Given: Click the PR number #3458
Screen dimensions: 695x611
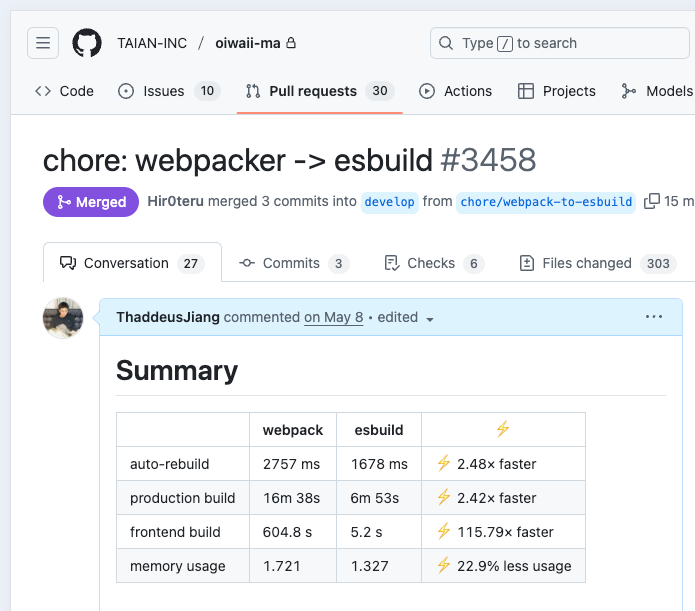Looking at the screenshot, I should tap(488, 160).
